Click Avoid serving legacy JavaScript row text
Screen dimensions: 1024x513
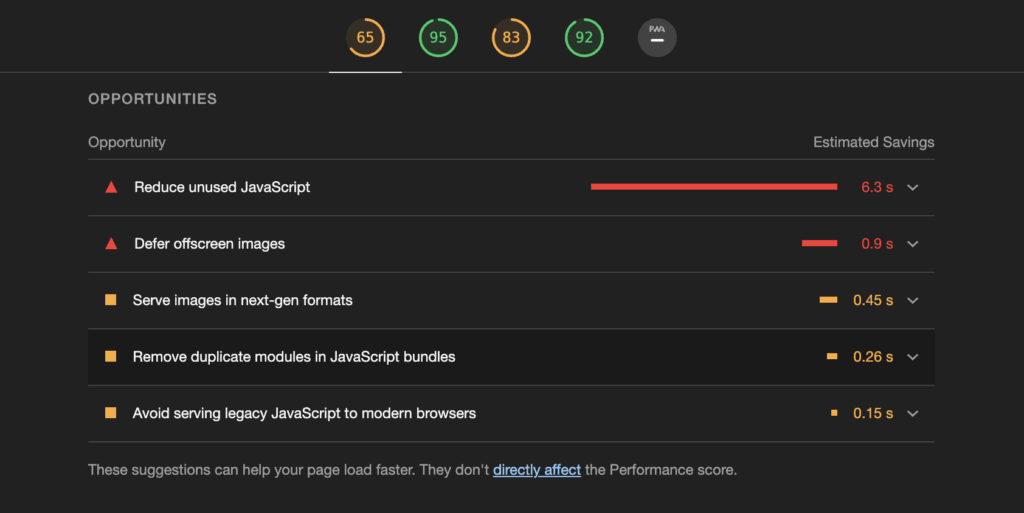click(x=304, y=413)
